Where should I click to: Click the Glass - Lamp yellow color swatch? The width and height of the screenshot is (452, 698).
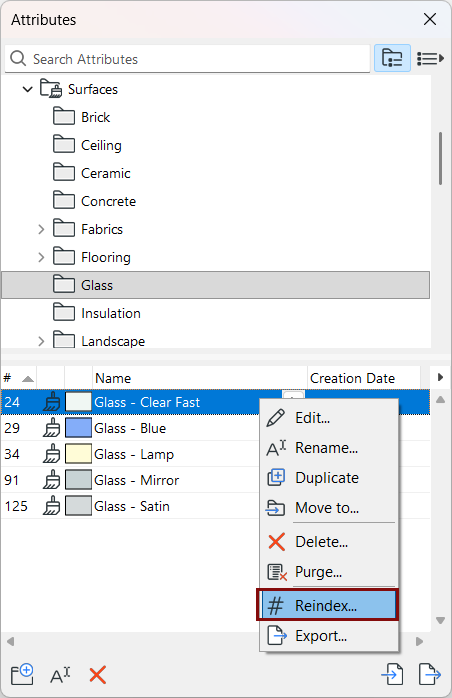tap(78, 454)
